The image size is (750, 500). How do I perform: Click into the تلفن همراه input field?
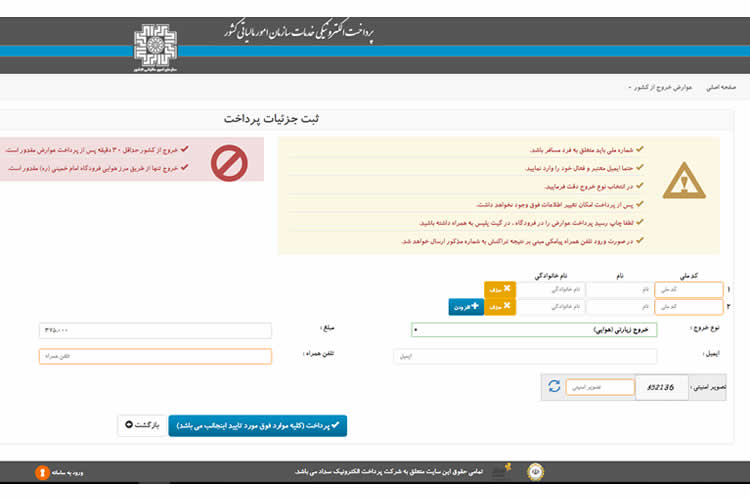(155, 356)
